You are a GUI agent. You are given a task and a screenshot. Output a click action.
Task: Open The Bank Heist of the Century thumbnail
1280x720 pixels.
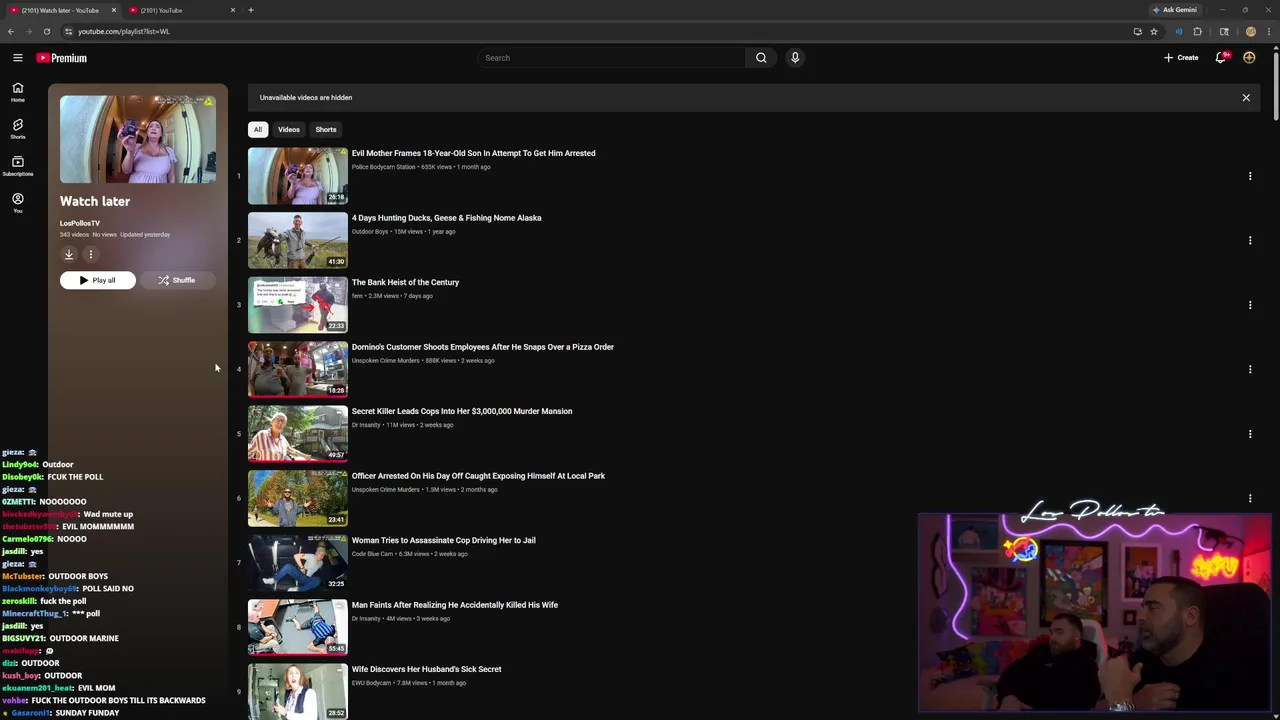(298, 305)
